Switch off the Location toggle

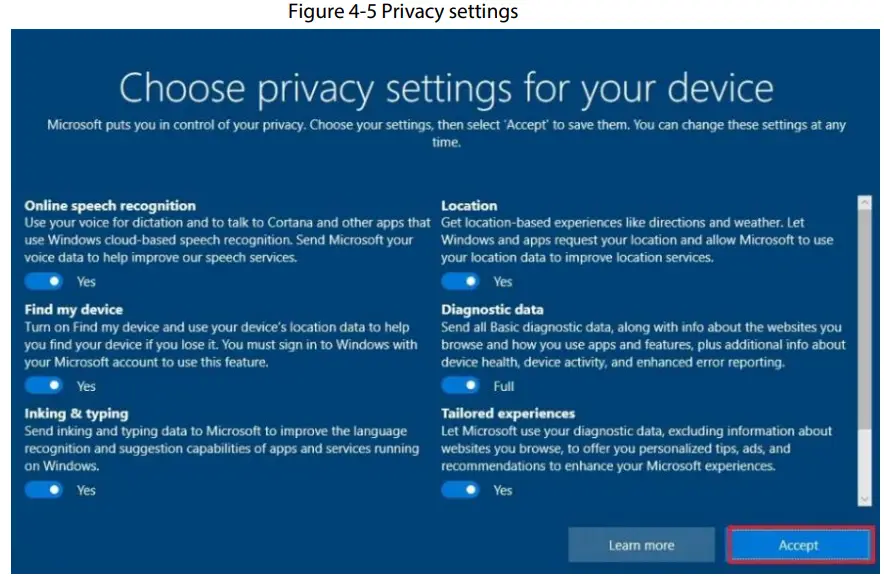(x=461, y=282)
